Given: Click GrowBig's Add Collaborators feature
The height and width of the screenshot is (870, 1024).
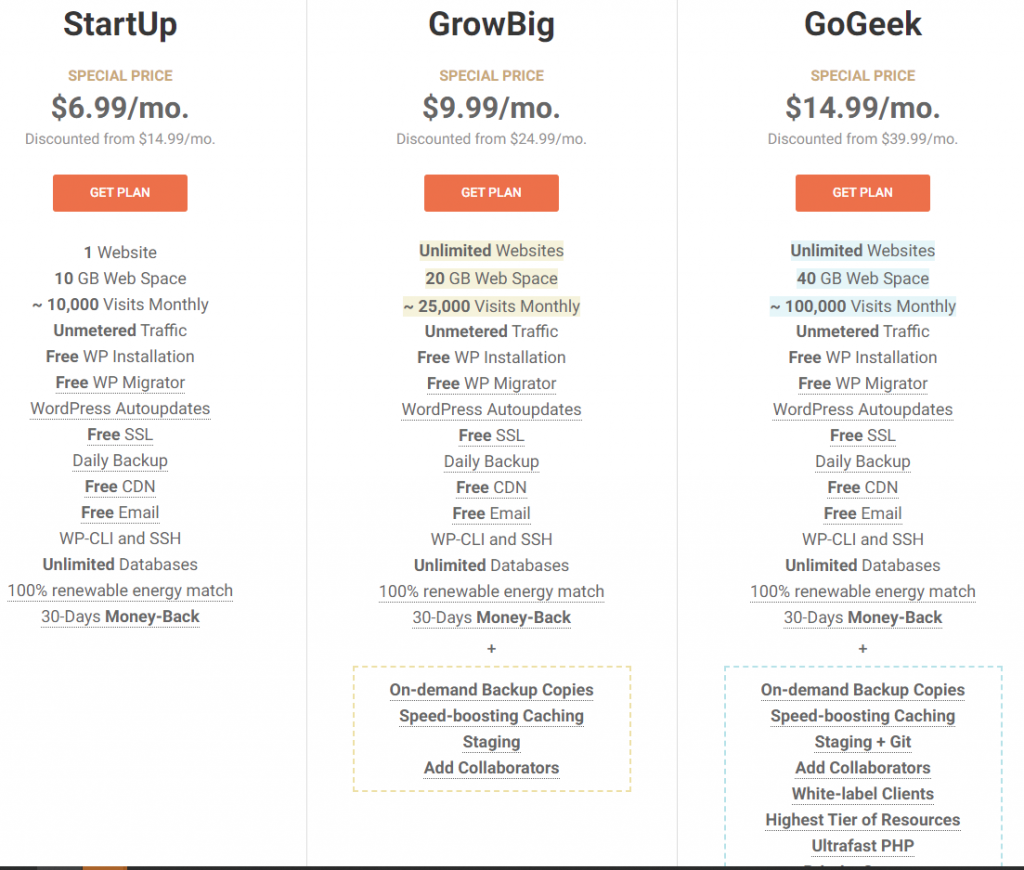Looking at the screenshot, I should 491,768.
